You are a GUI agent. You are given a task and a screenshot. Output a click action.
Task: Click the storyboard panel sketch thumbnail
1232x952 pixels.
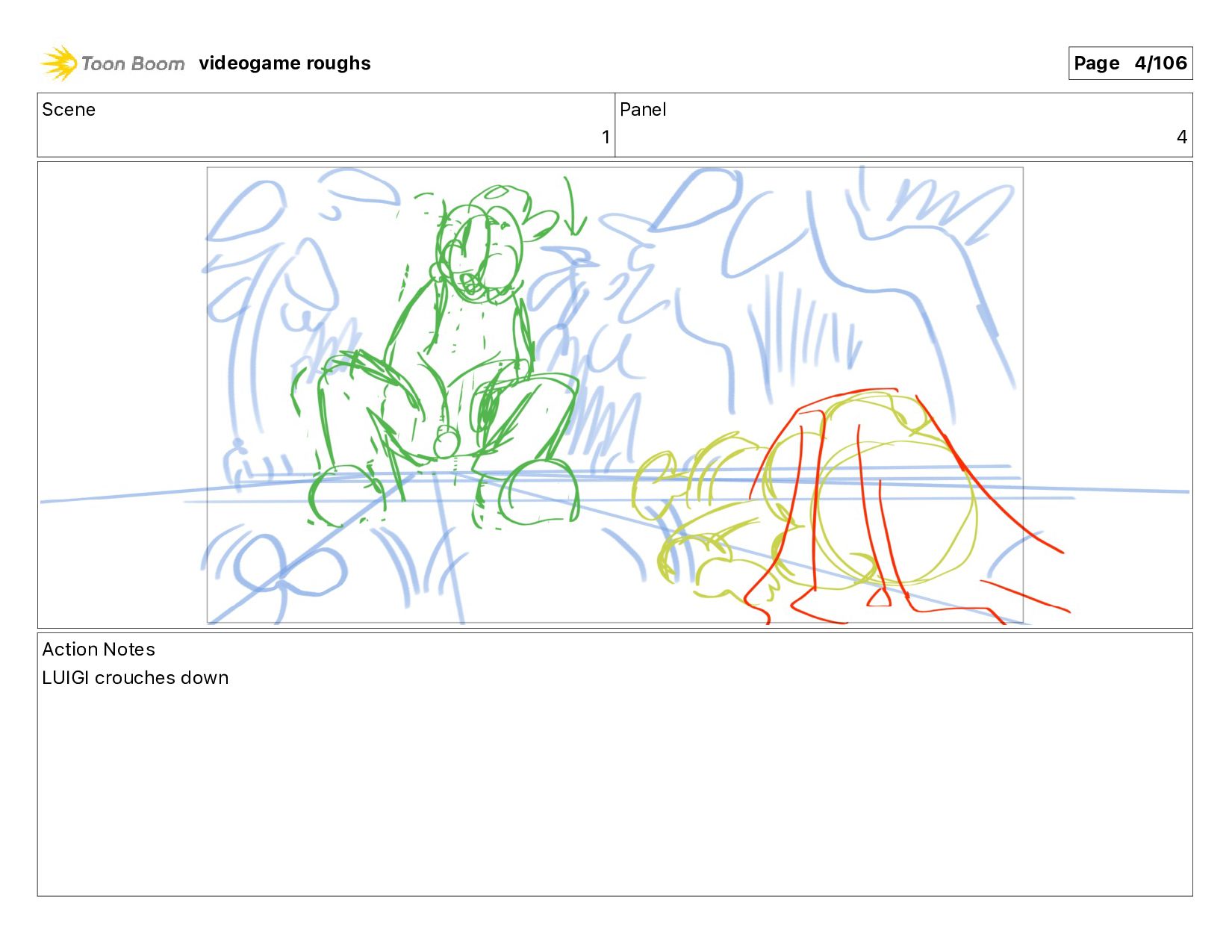click(x=615, y=395)
